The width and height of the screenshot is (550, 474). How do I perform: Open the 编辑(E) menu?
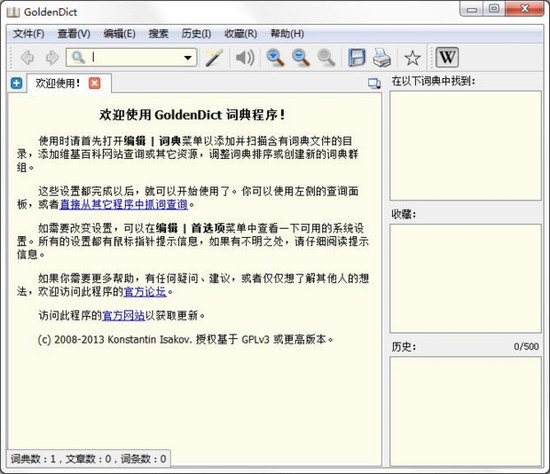119,34
